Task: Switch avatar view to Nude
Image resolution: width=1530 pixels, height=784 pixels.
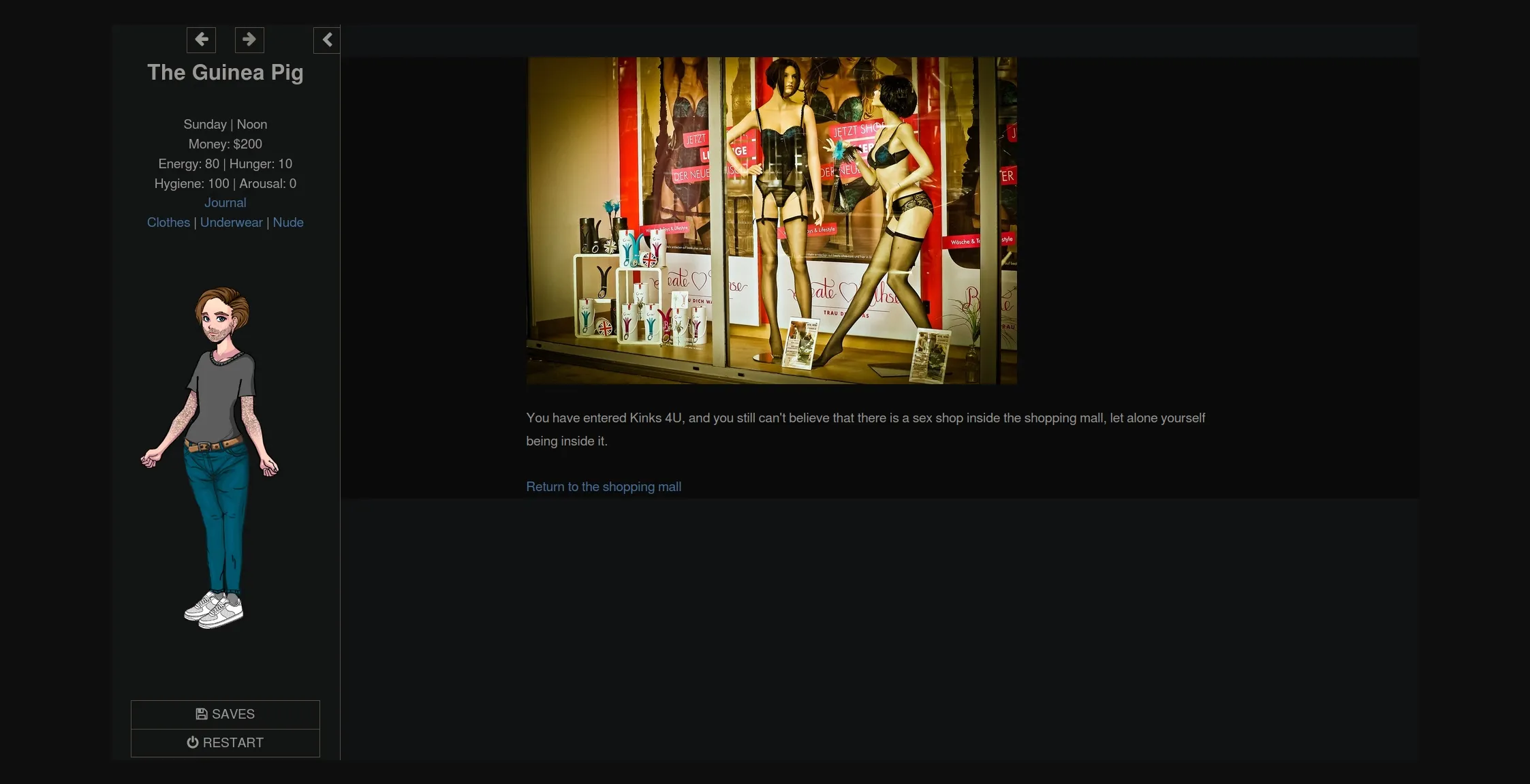Action: click(x=288, y=222)
